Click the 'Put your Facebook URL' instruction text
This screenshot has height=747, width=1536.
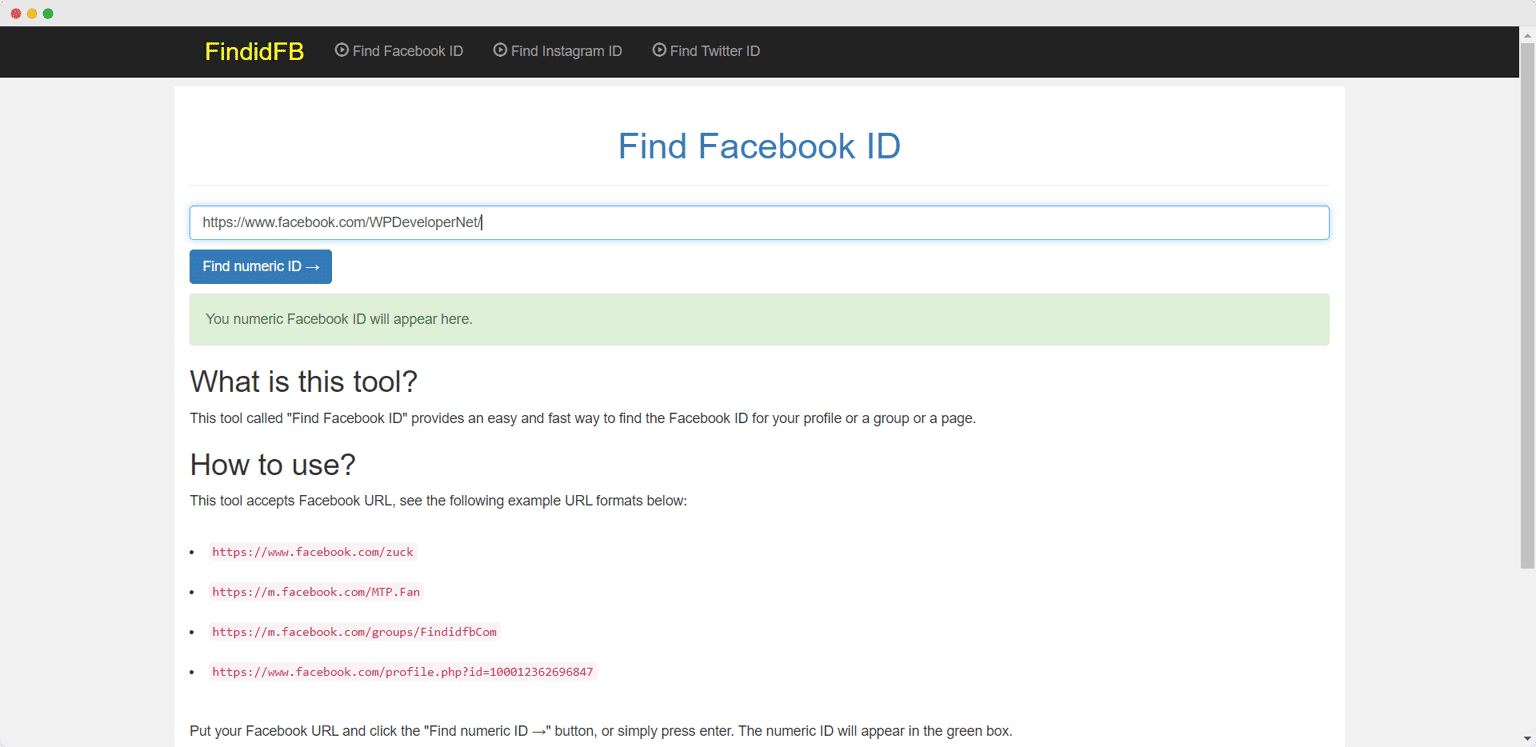[600, 731]
